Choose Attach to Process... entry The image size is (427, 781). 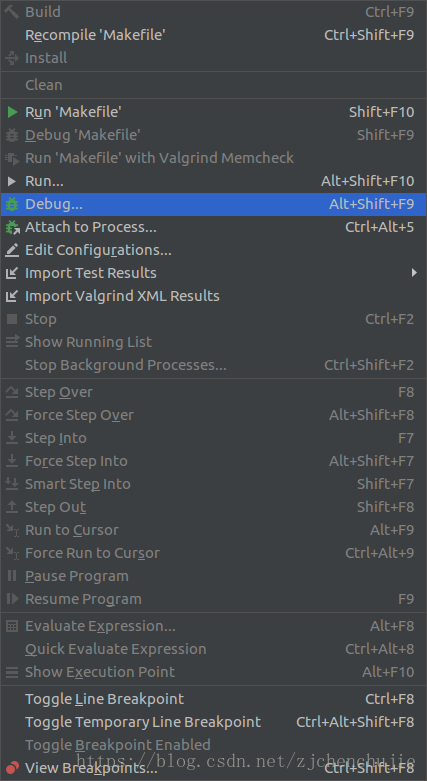pos(213,227)
